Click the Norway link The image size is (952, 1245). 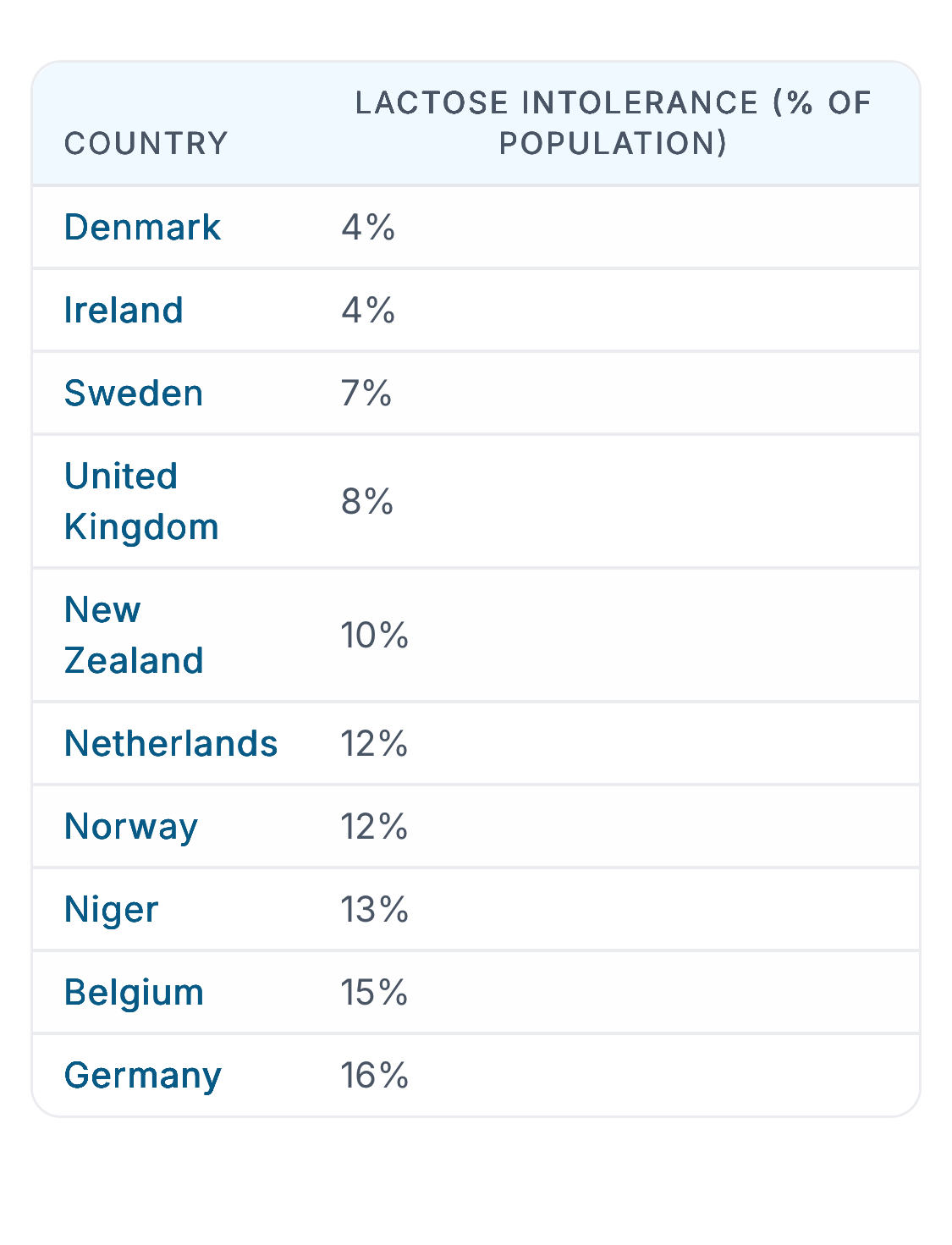click(x=131, y=827)
